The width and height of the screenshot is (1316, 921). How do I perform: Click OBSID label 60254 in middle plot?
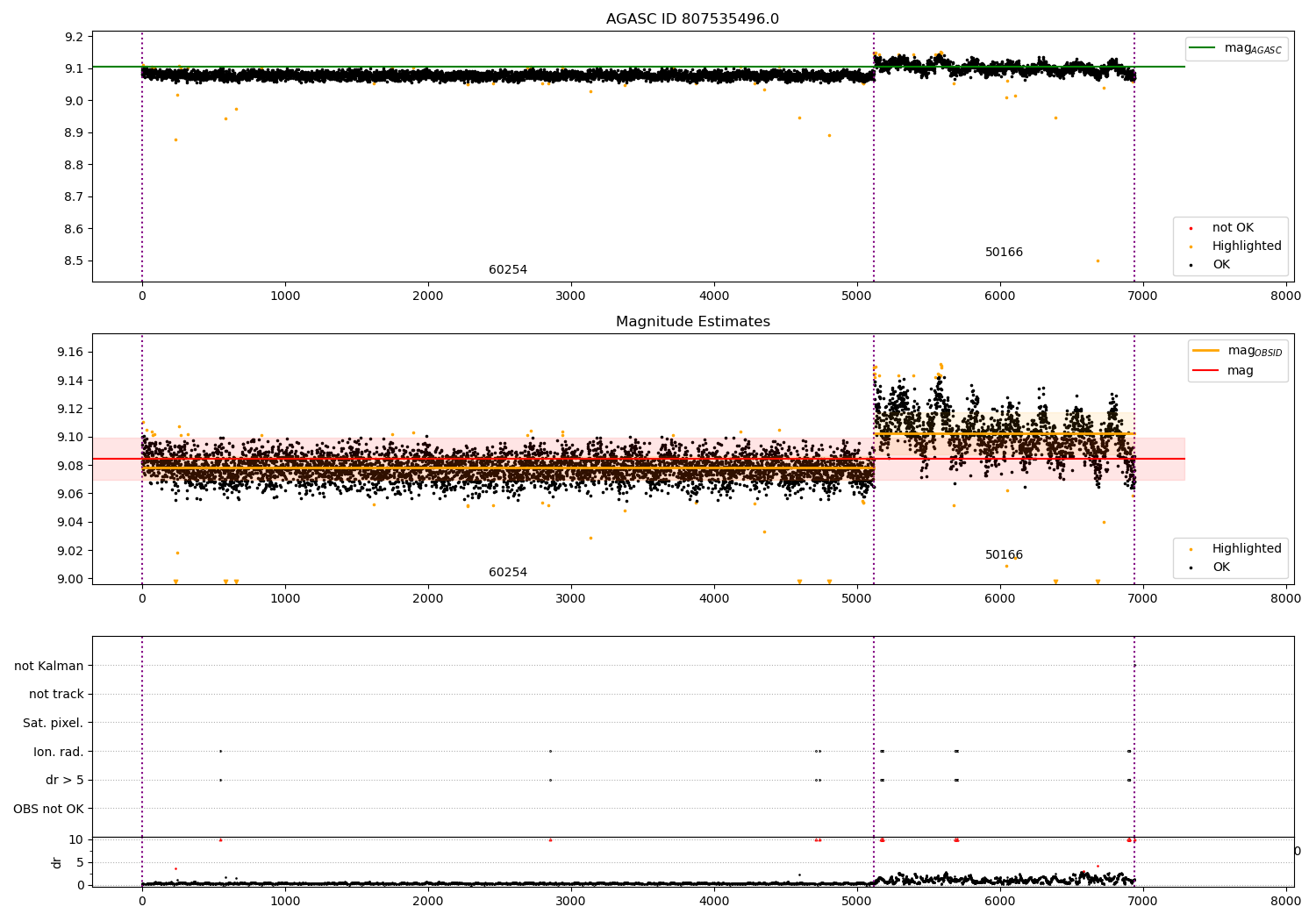pyautogui.click(x=508, y=573)
